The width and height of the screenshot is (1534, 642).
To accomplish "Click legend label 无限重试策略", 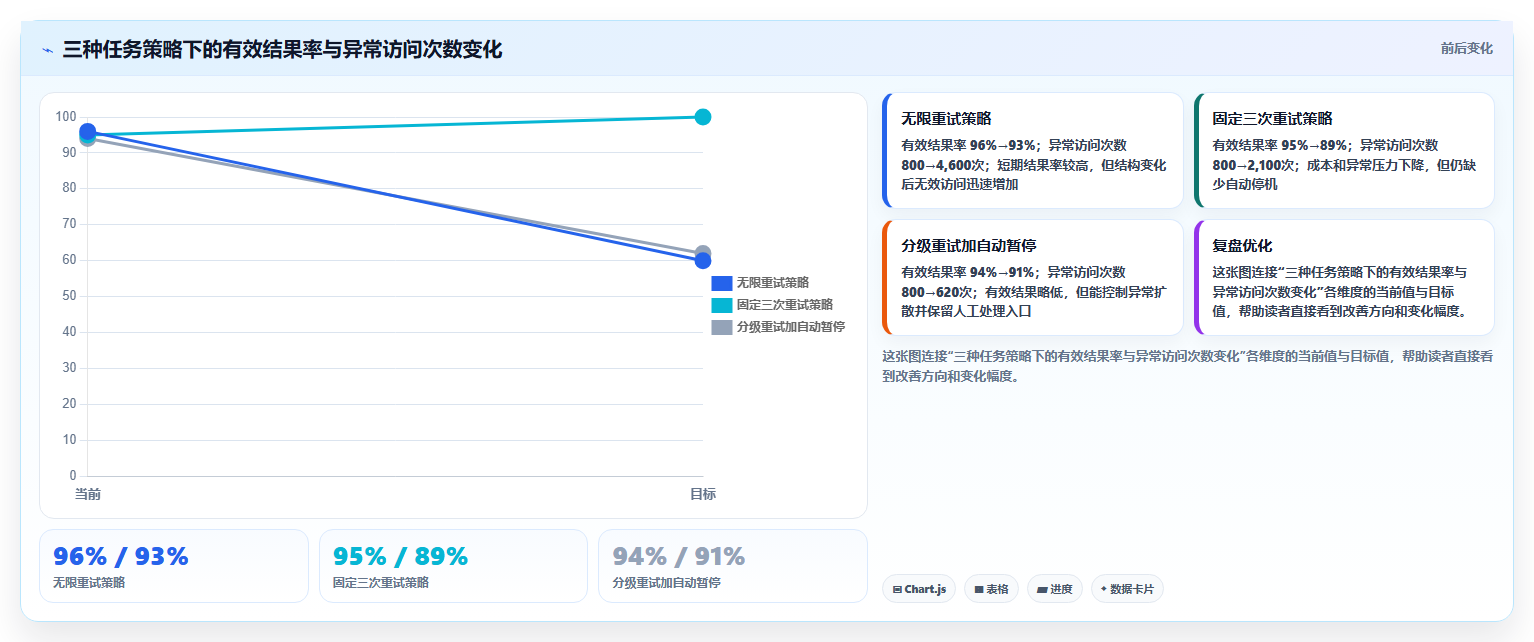I will point(773,283).
